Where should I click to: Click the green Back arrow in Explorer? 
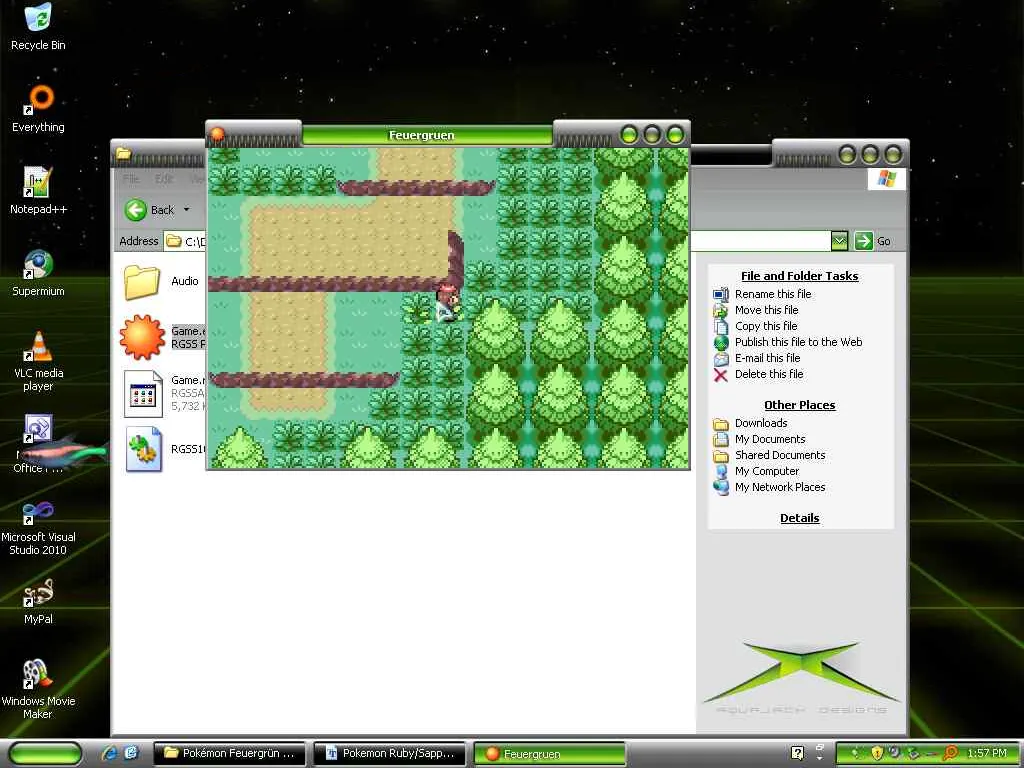[136, 210]
